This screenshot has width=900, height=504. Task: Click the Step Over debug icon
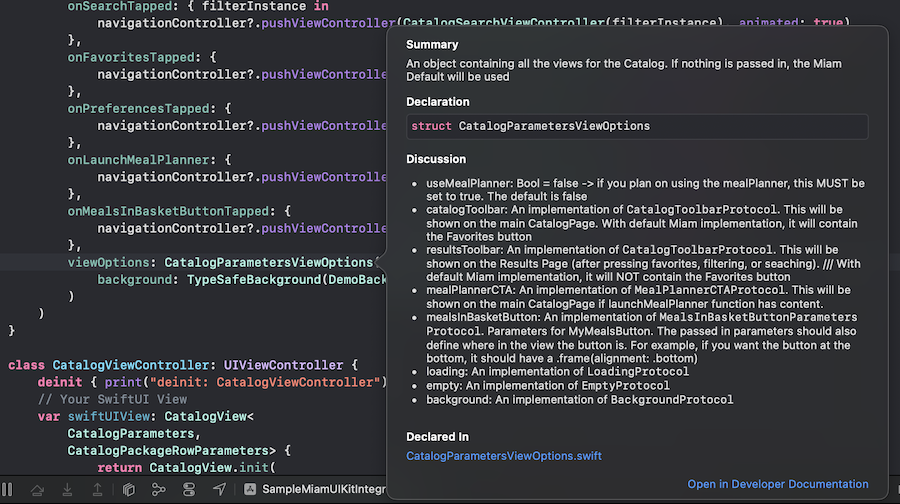[x=37, y=490]
